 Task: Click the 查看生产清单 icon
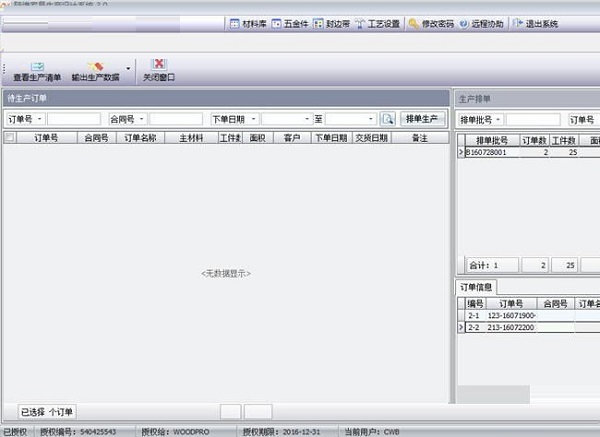38,67
